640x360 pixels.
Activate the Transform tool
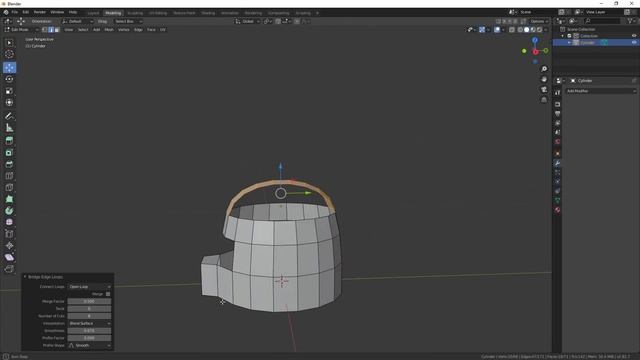click(x=9, y=102)
